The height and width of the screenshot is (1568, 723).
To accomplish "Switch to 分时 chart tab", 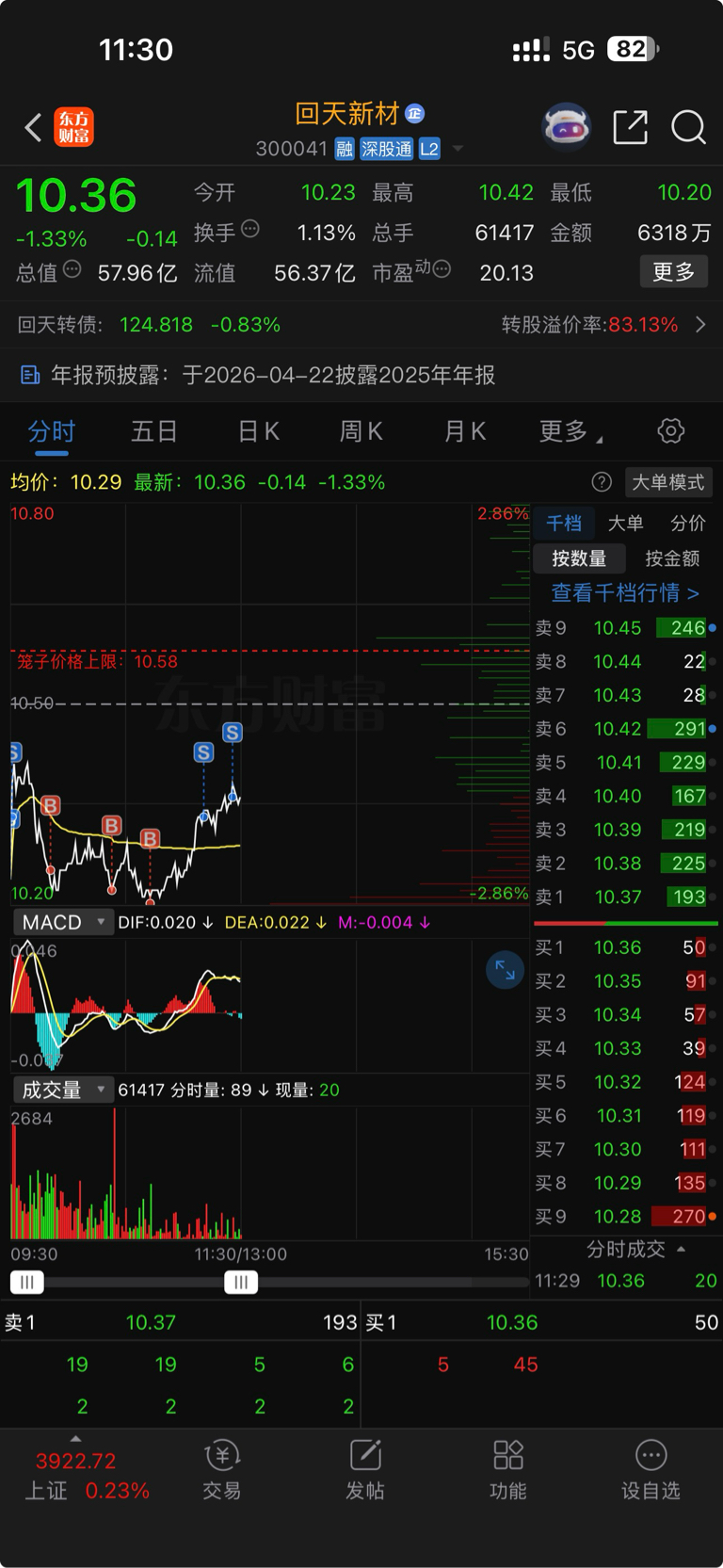I will 52,431.
